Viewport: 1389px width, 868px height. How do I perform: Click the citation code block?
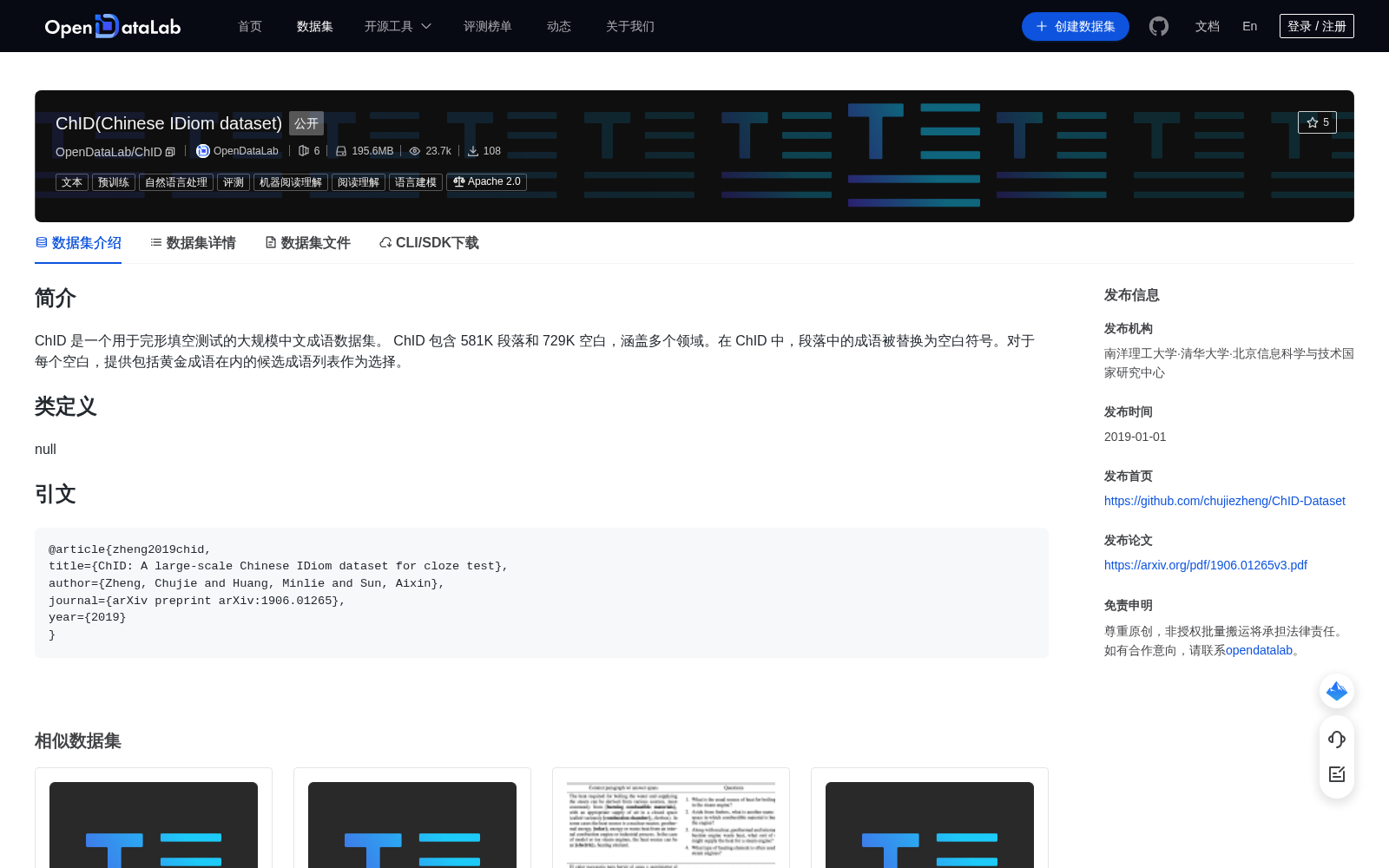tap(542, 592)
